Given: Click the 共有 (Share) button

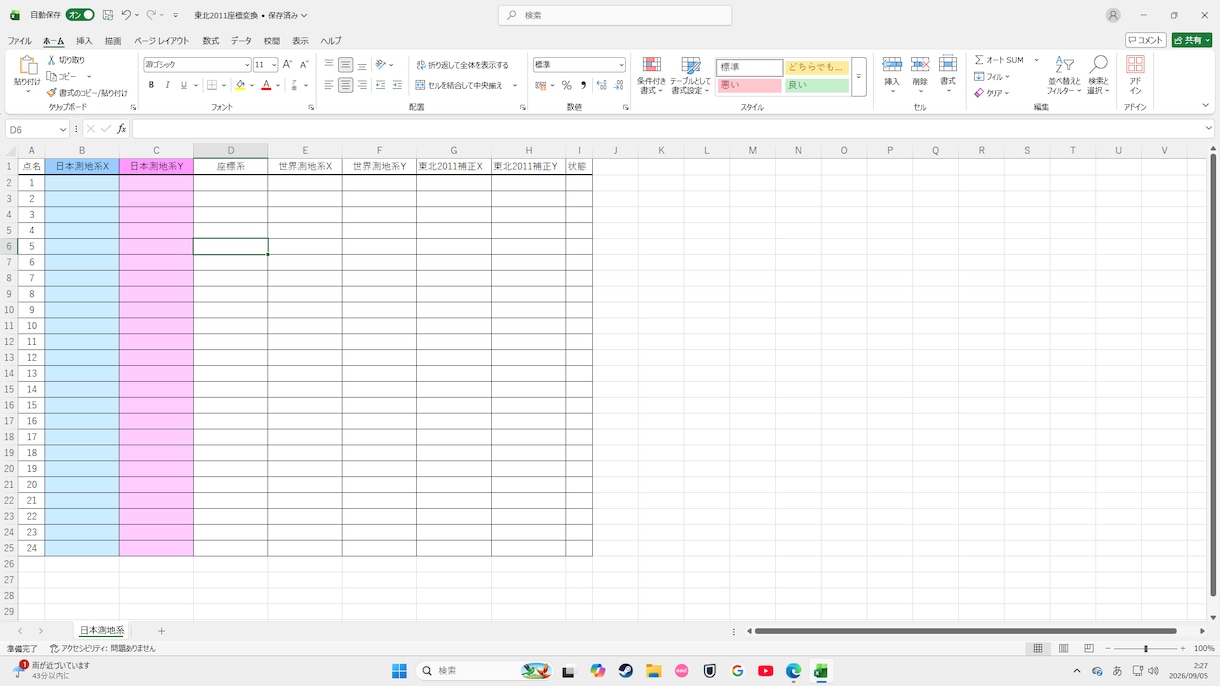Looking at the screenshot, I should (x=1192, y=40).
